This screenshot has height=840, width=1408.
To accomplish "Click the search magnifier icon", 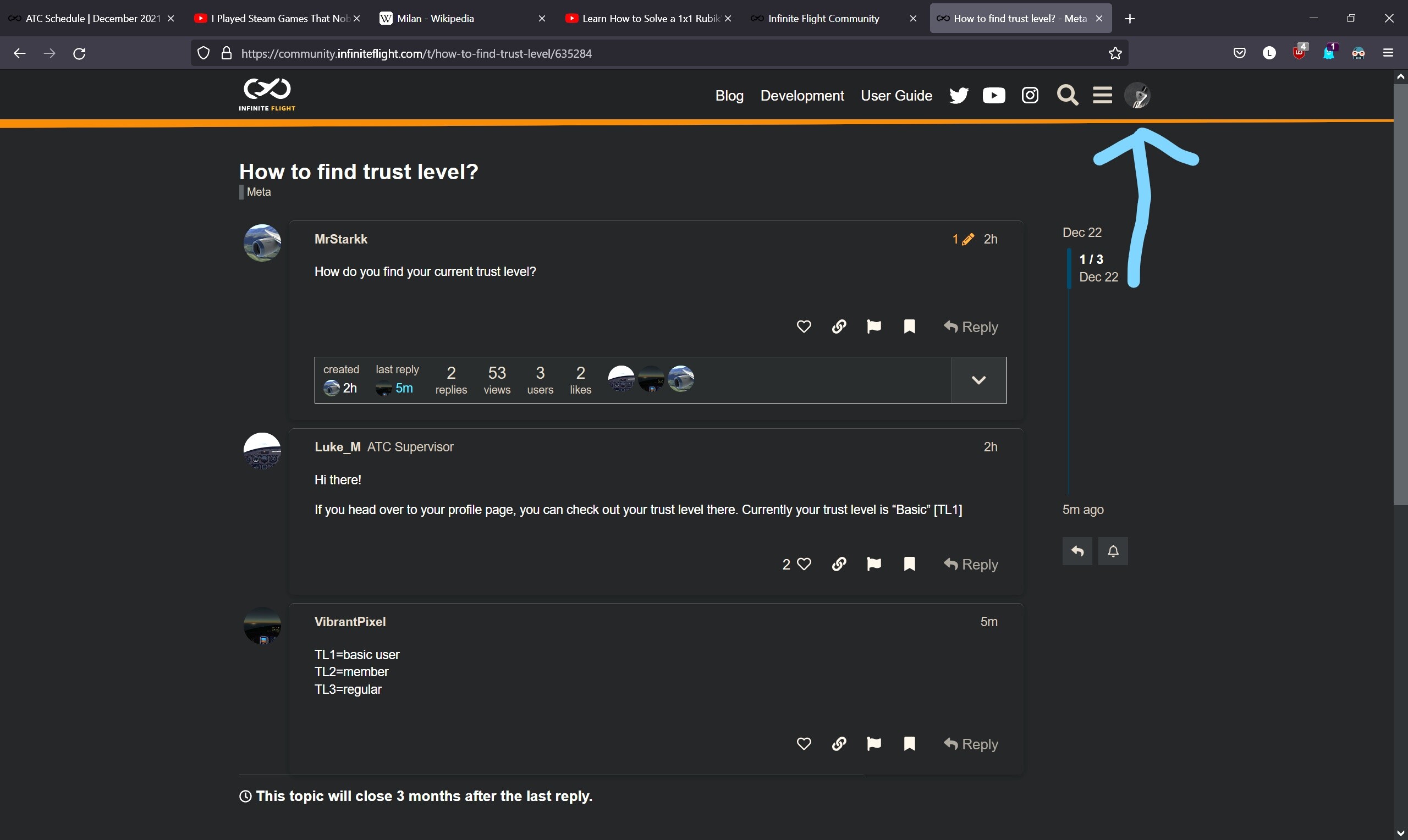I will pos(1067,95).
